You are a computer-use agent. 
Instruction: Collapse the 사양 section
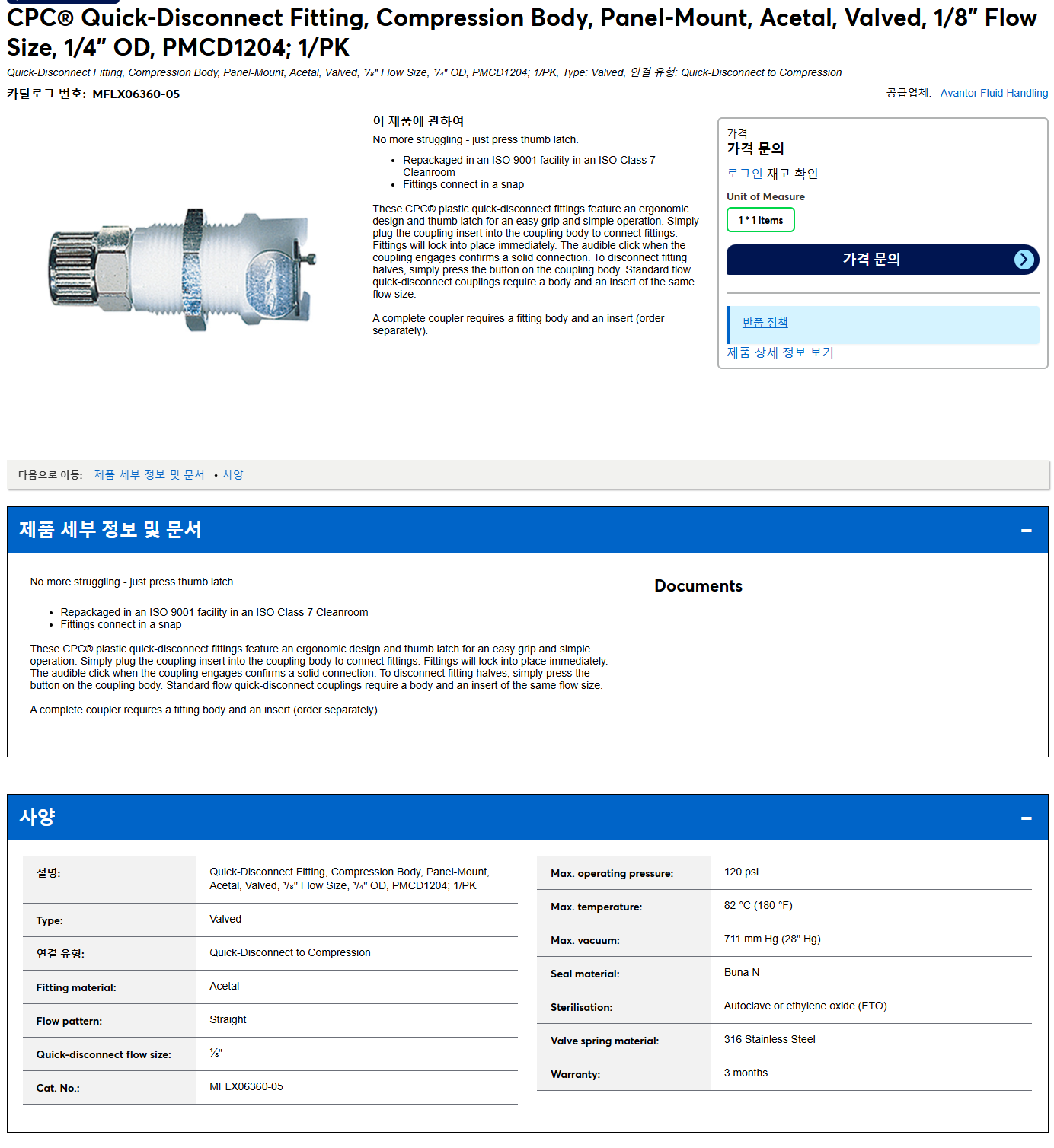point(1027,818)
